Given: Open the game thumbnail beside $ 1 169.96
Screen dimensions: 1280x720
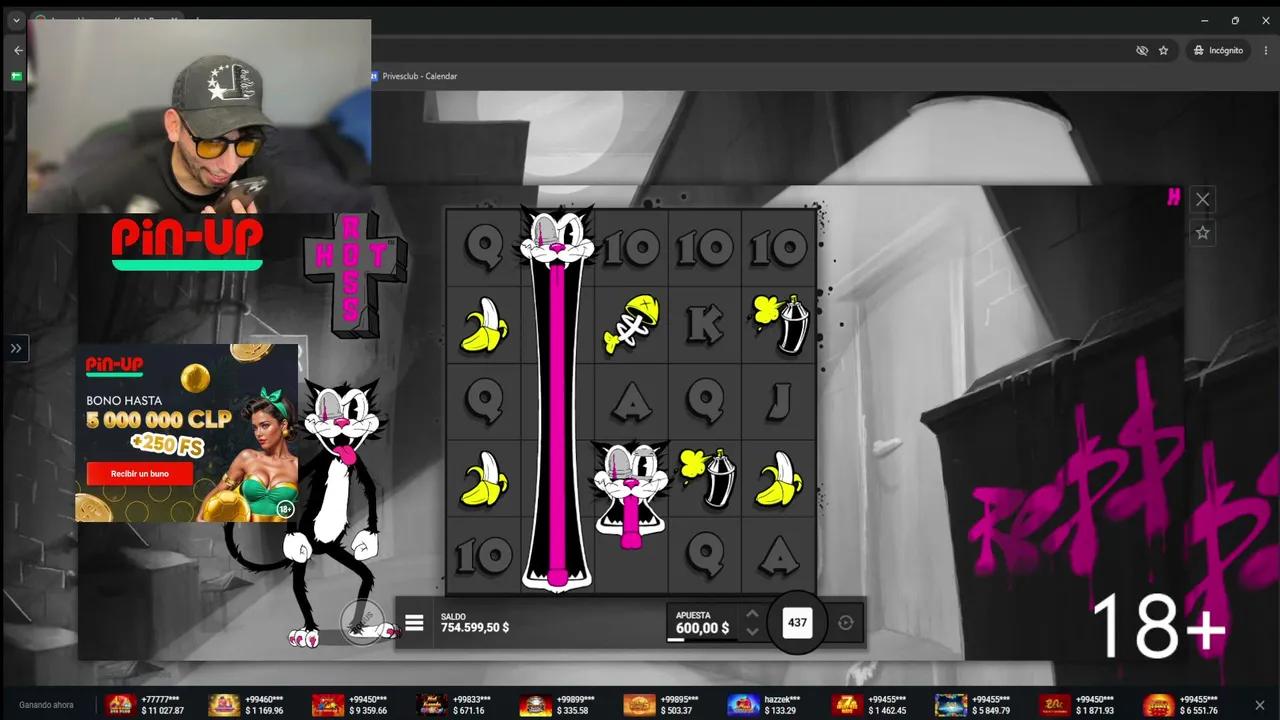Looking at the screenshot, I should point(224,705).
